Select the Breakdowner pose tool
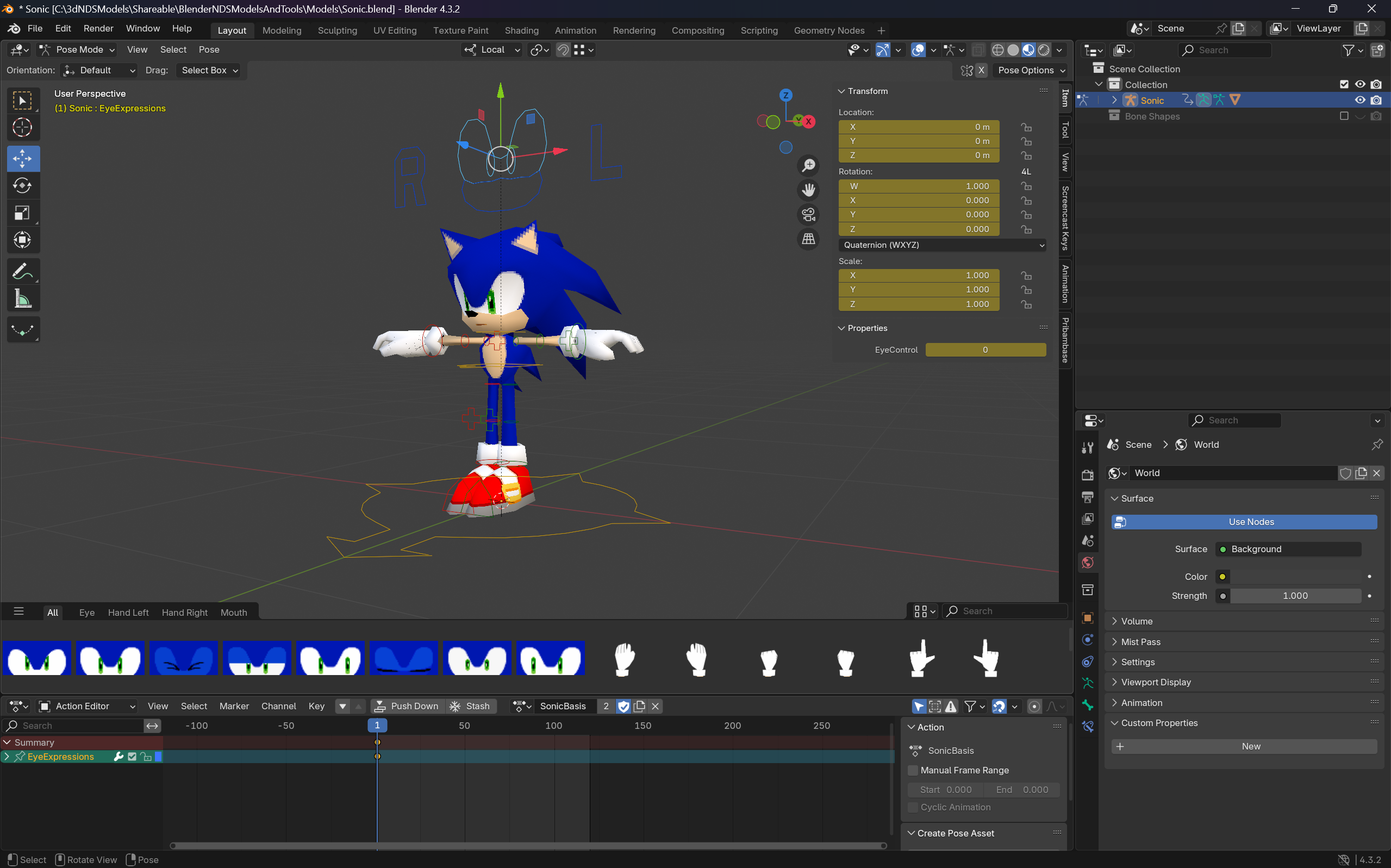Viewport: 1391px width, 868px height. [x=22, y=330]
